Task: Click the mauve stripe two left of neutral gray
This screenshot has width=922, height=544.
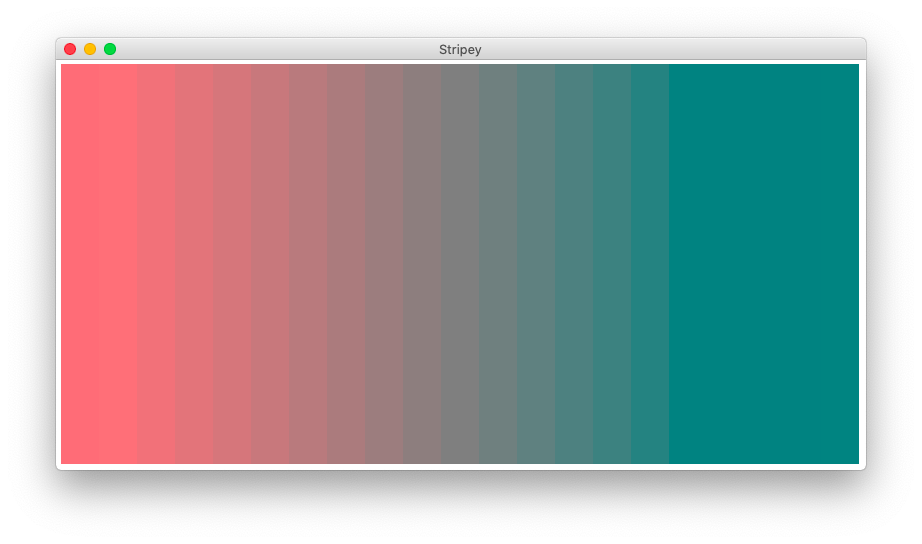Action: (384, 263)
